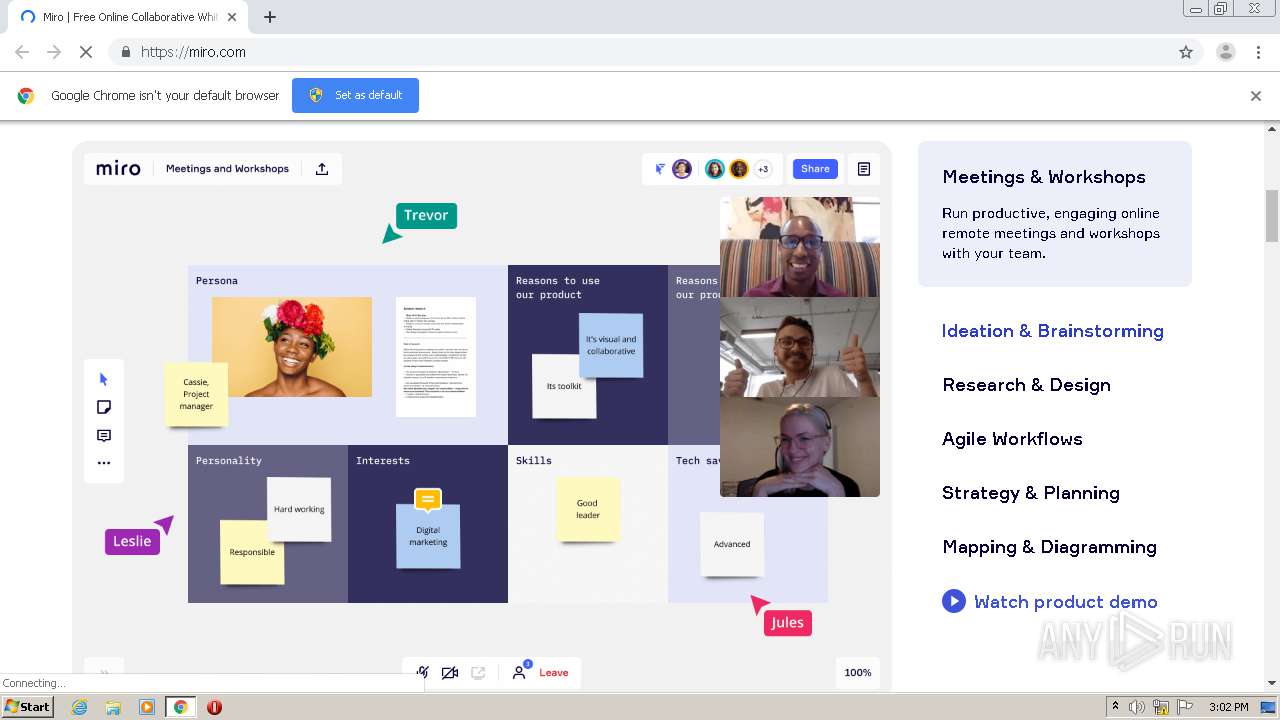
Task: Click the Watch product demo link
Action: pyautogui.click(x=1066, y=602)
